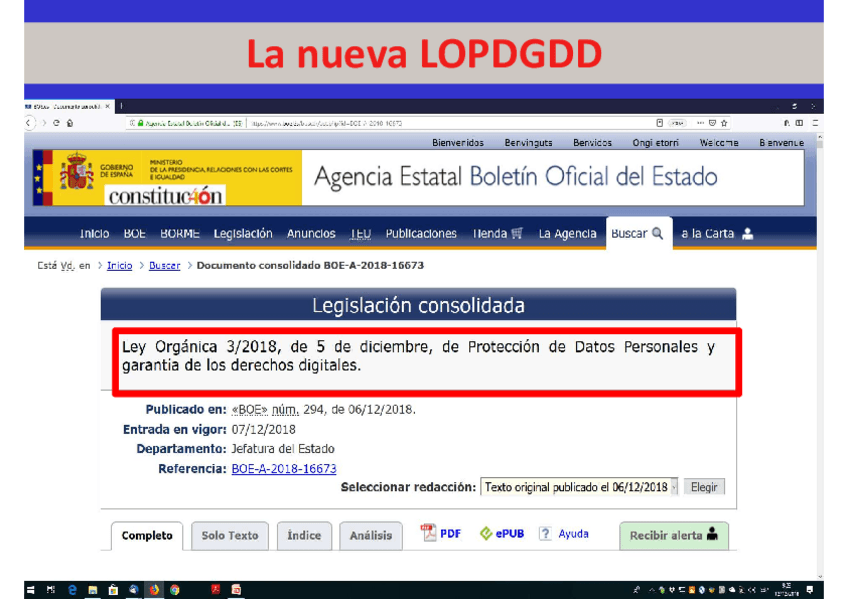Select the Bienvenidos language link
This screenshot has height=599, width=848.
(x=458, y=143)
